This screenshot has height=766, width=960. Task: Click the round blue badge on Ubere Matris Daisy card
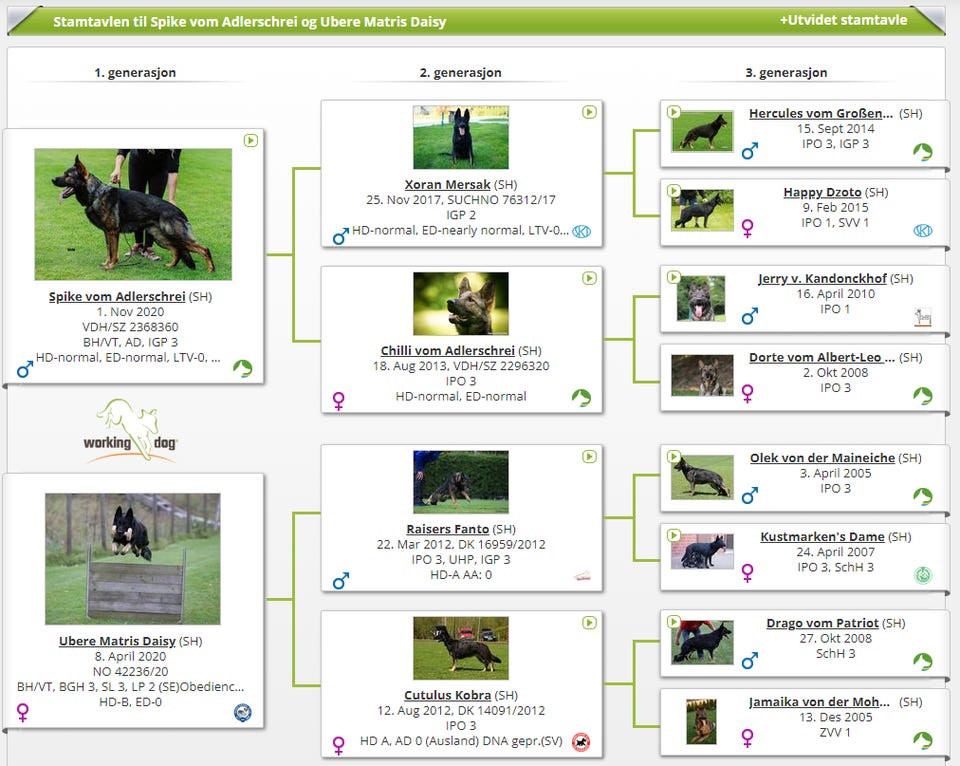point(243,712)
